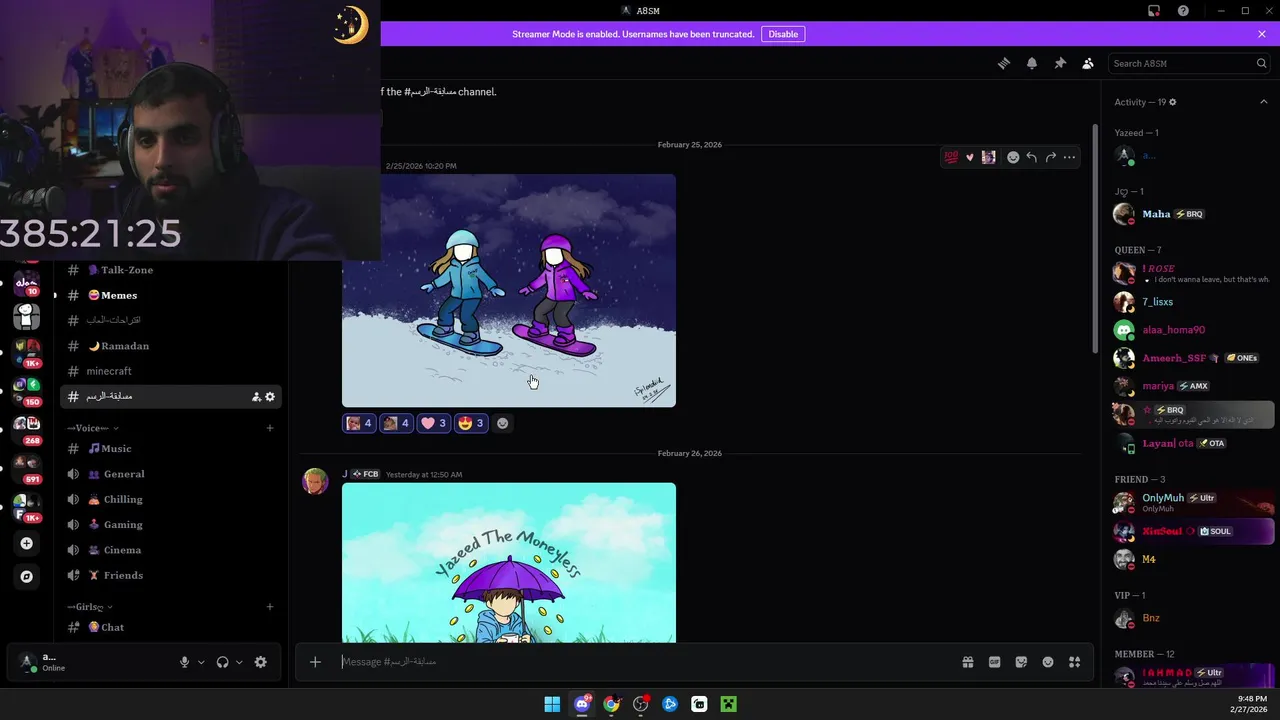Collapse the Activity section chevron
This screenshot has height=720, width=1280.
1263,102
